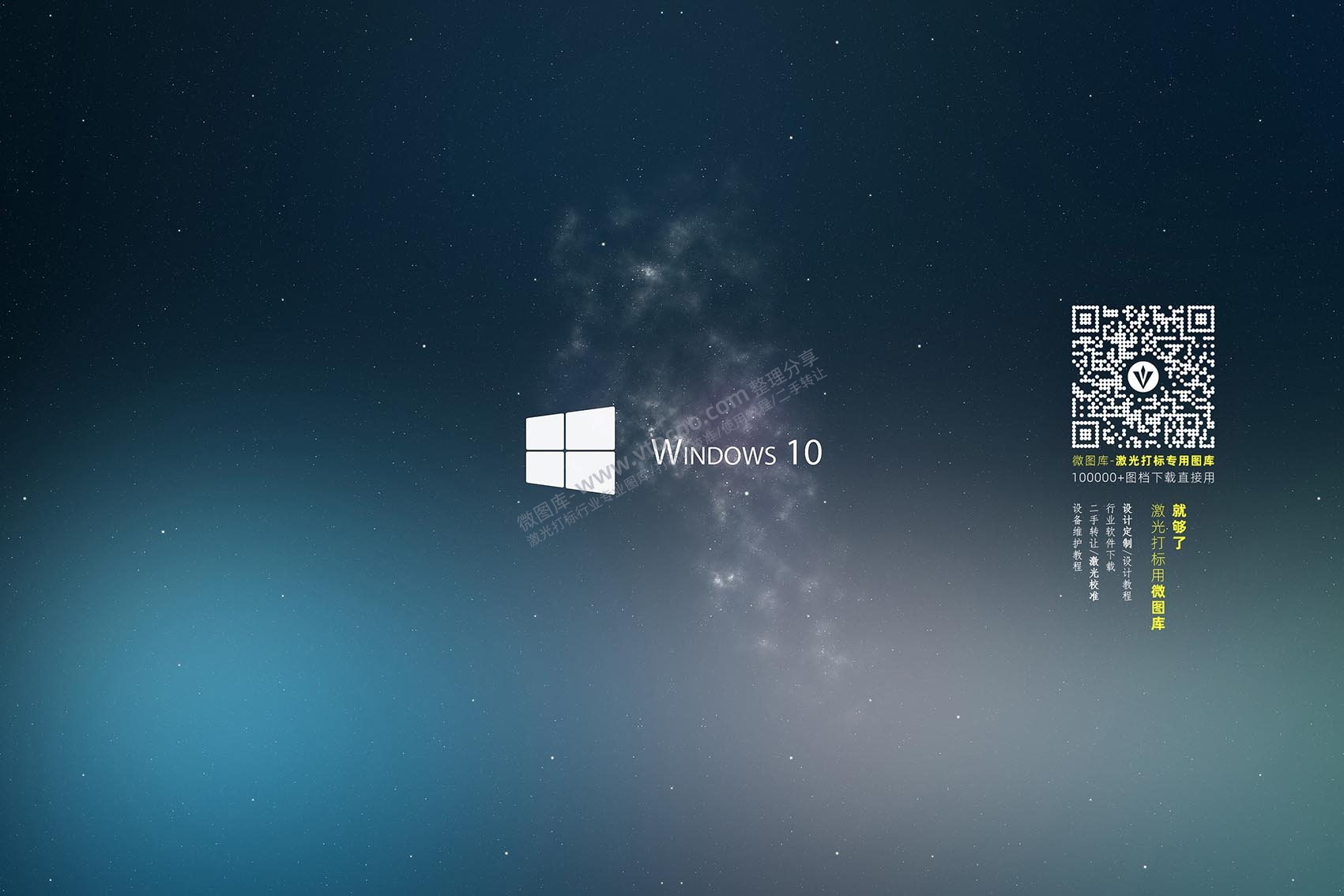Click the QR code's top-left finder square

[1085, 319]
